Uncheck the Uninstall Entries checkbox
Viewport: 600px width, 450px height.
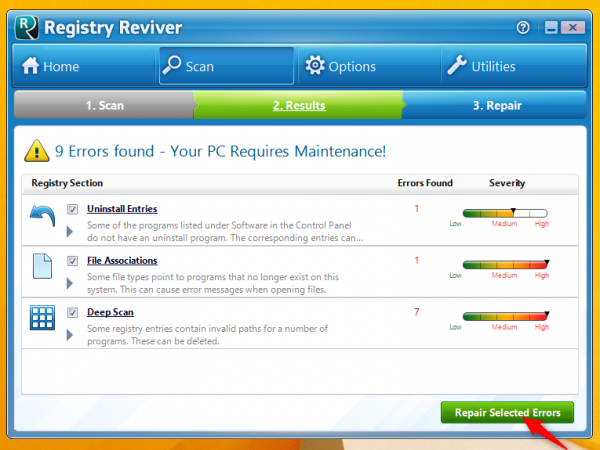(72, 209)
